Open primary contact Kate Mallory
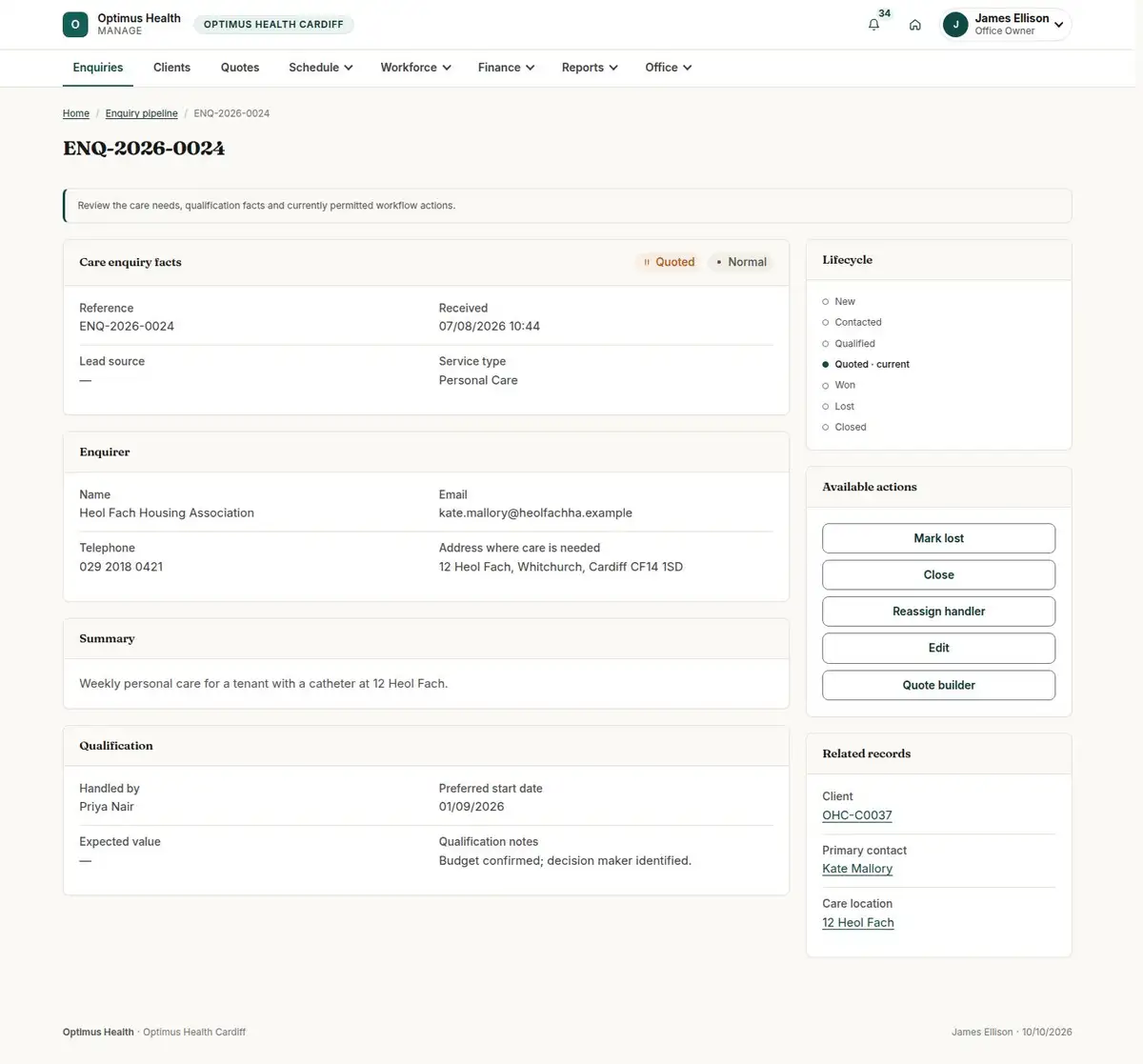The height and width of the screenshot is (1064, 1143). click(x=857, y=869)
